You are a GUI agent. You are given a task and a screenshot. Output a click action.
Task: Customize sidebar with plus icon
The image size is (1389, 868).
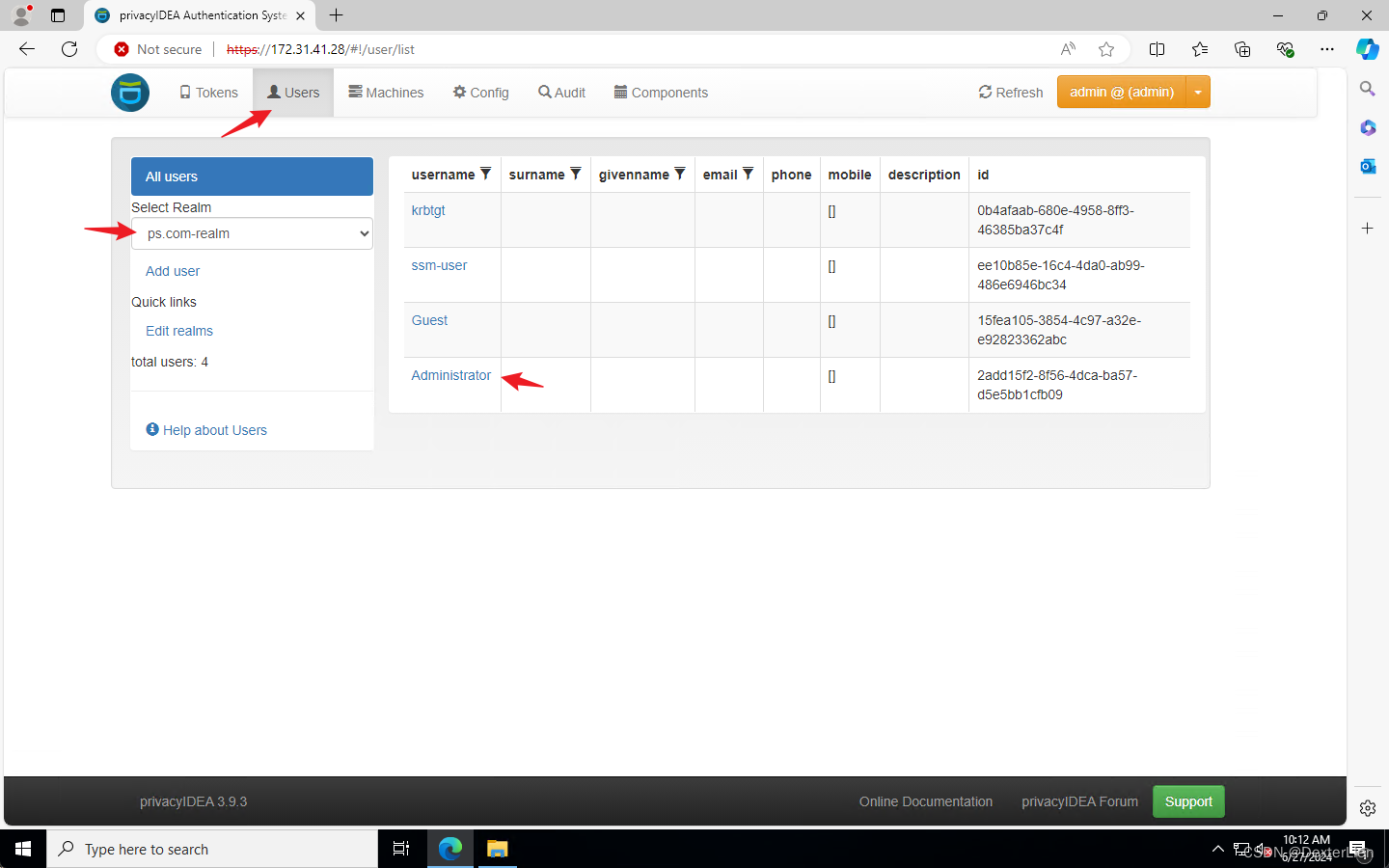[1368, 229]
